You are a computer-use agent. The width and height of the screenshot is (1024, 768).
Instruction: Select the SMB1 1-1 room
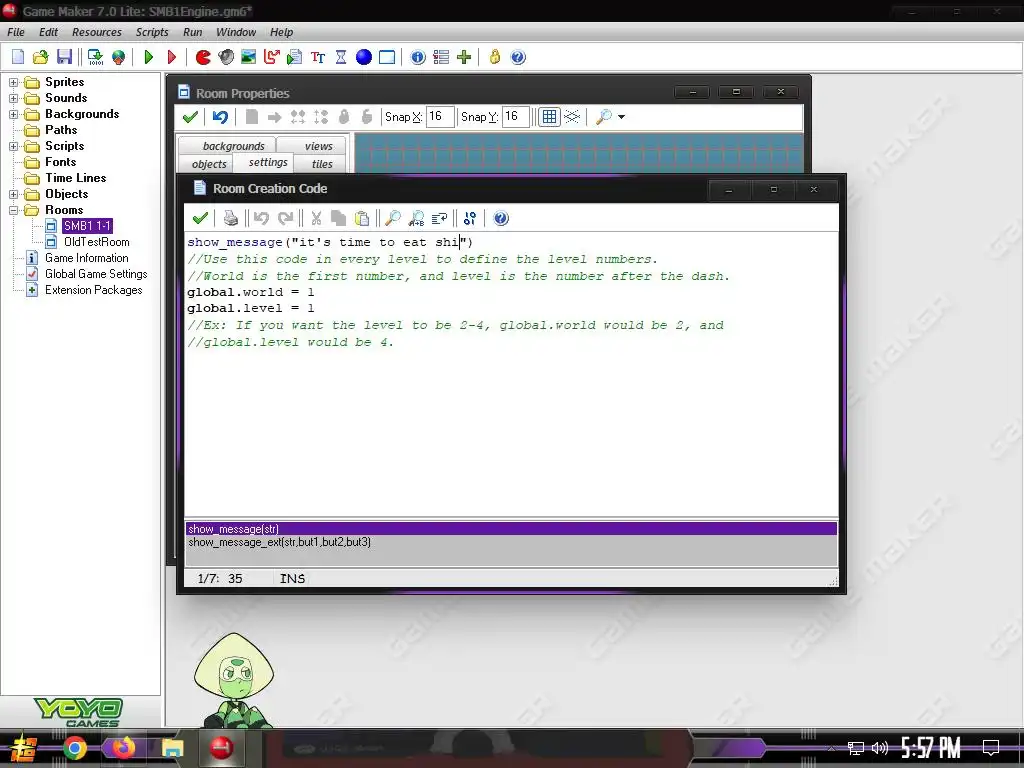pyautogui.click(x=88, y=226)
